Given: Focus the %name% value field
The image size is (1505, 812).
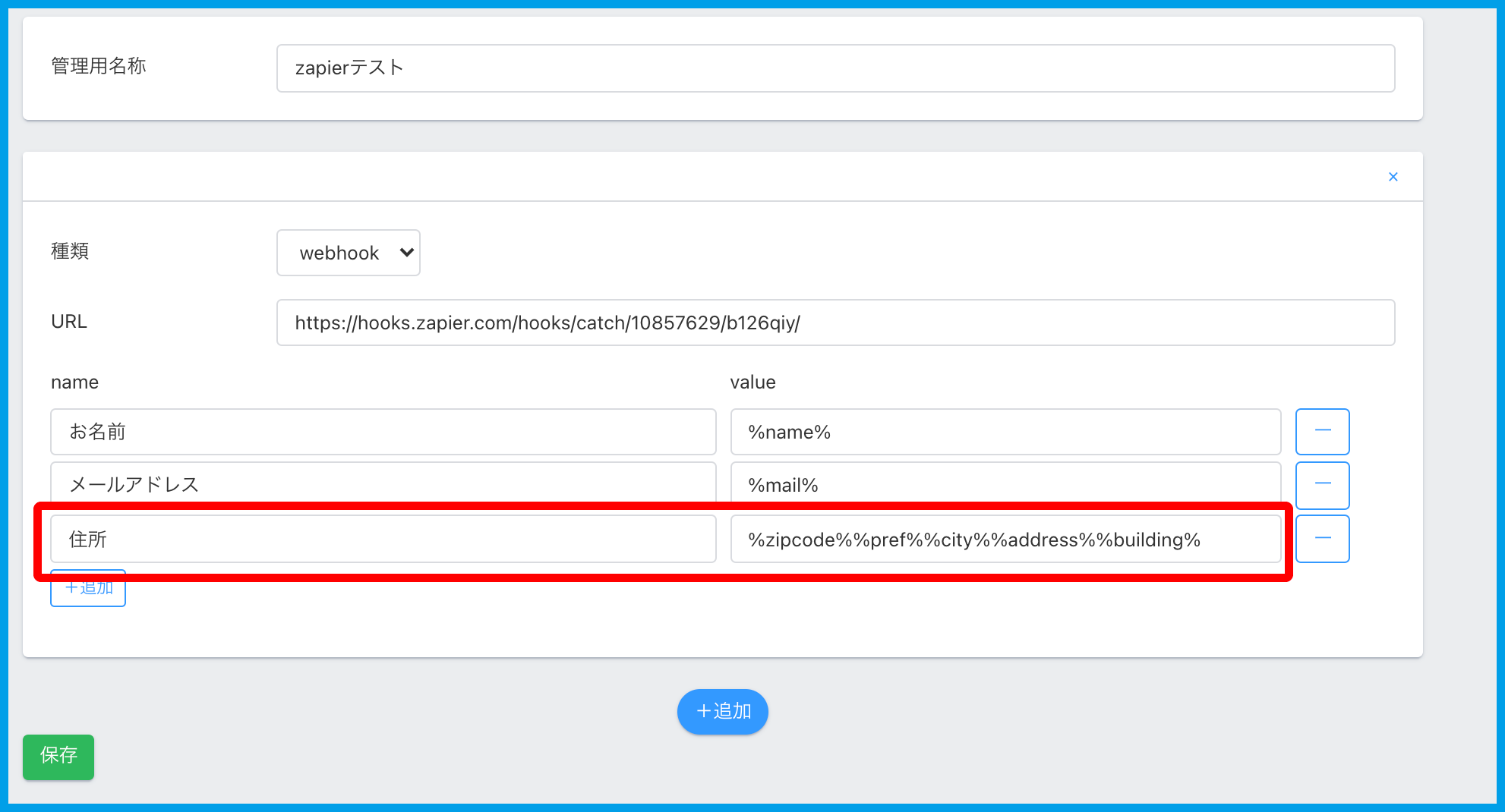Looking at the screenshot, I should click(x=1005, y=432).
